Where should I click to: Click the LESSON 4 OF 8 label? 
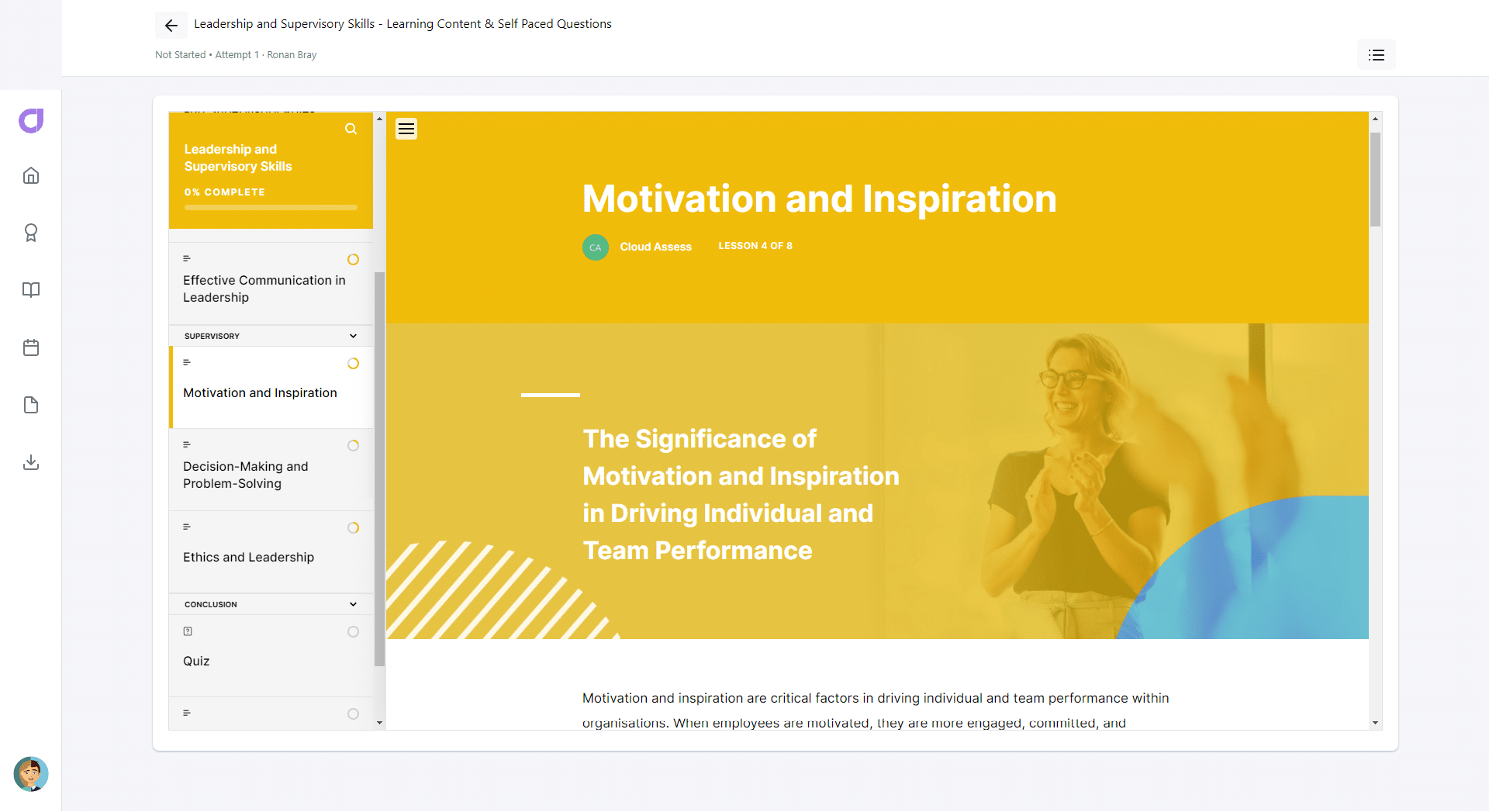755,246
